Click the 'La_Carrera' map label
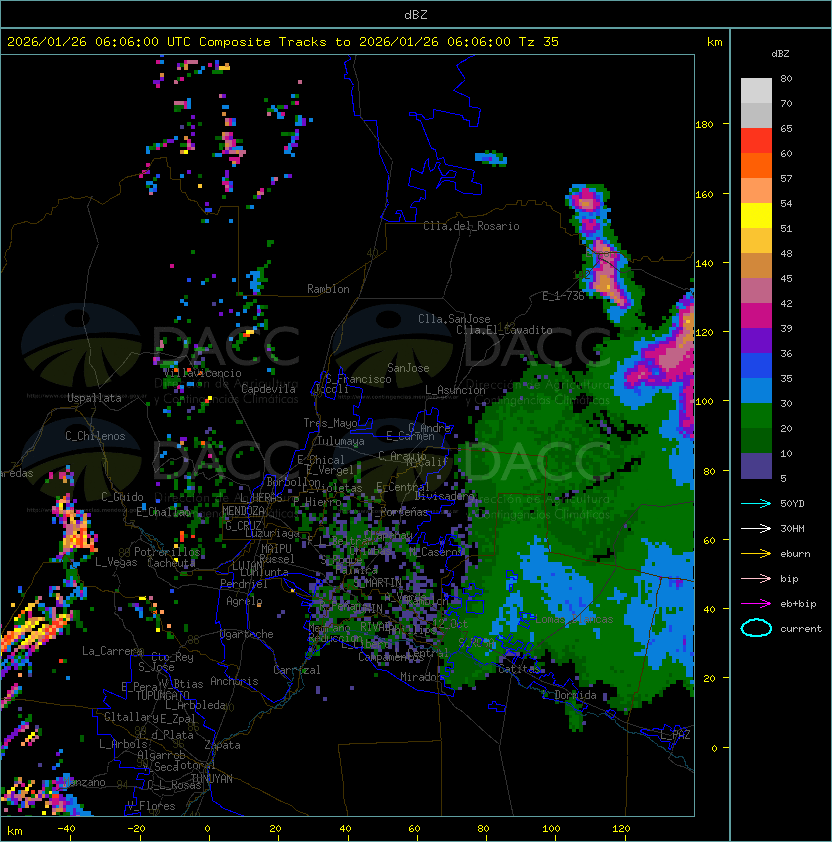 112,651
